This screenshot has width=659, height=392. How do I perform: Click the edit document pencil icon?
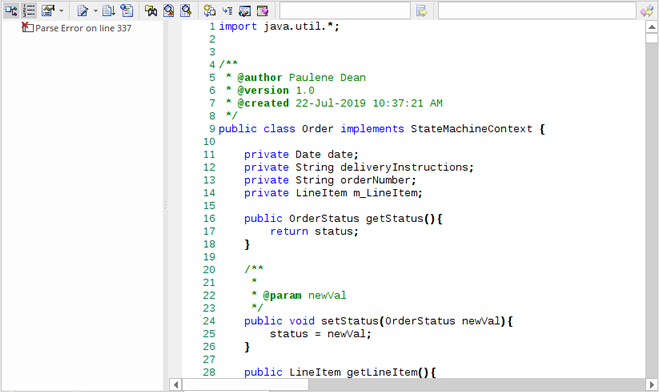[x=82, y=11]
